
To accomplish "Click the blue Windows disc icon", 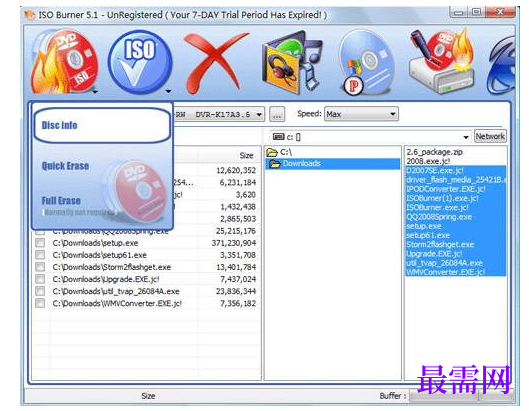I will pos(366,62).
